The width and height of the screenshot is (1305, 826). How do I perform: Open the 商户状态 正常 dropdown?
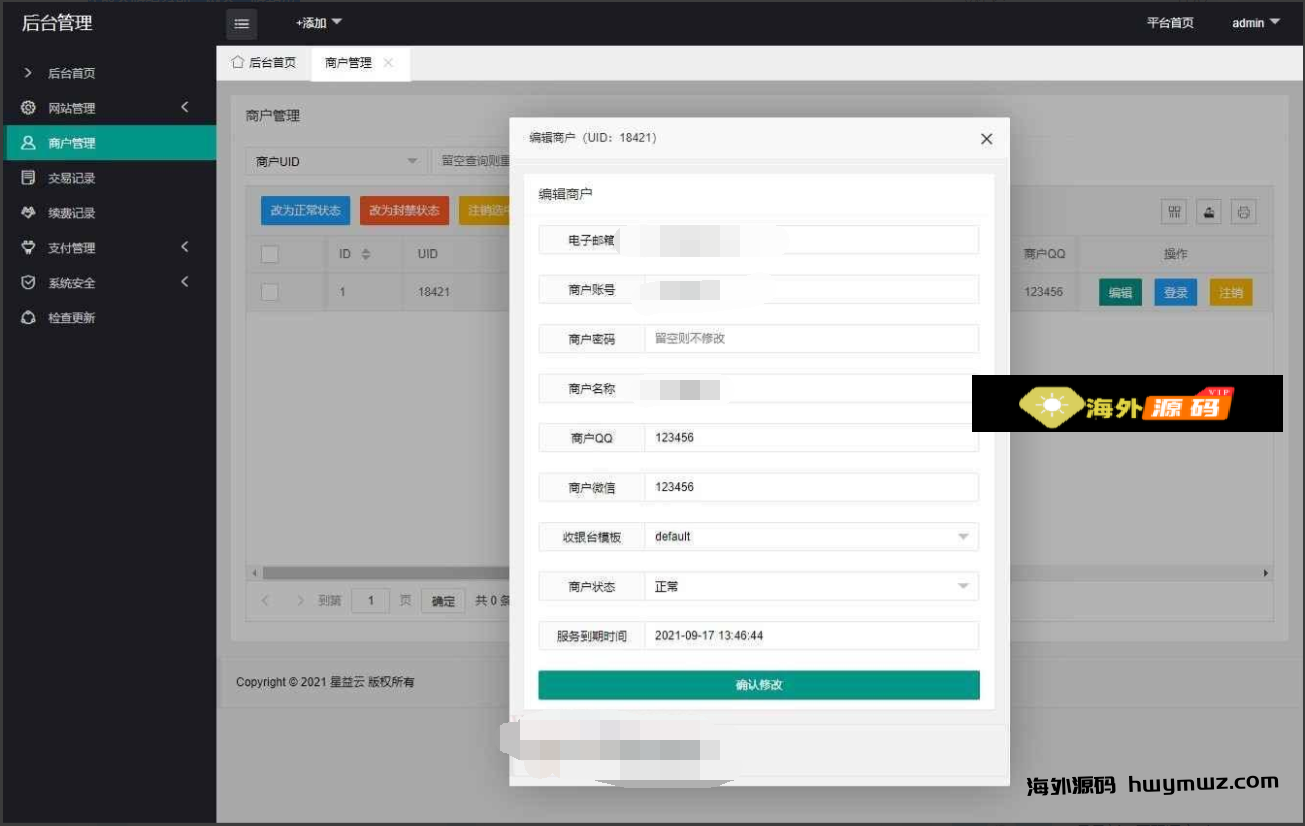[x=811, y=587]
